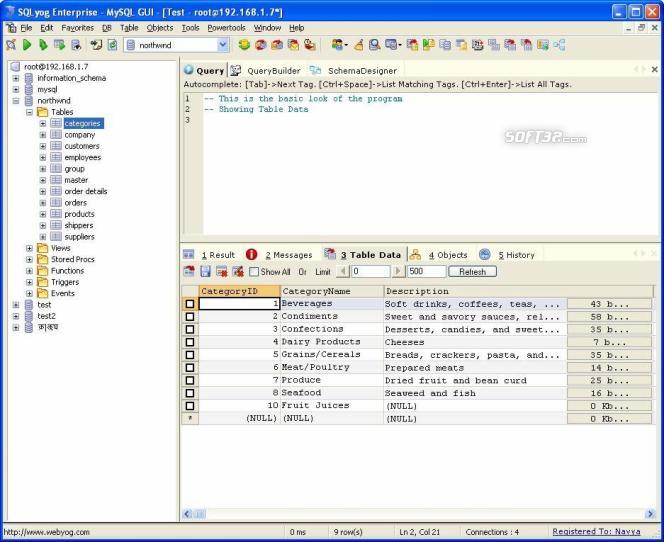Expand the Views folder in tree
Image resolution: width=664 pixels, height=542 pixels.
click(x=30, y=248)
